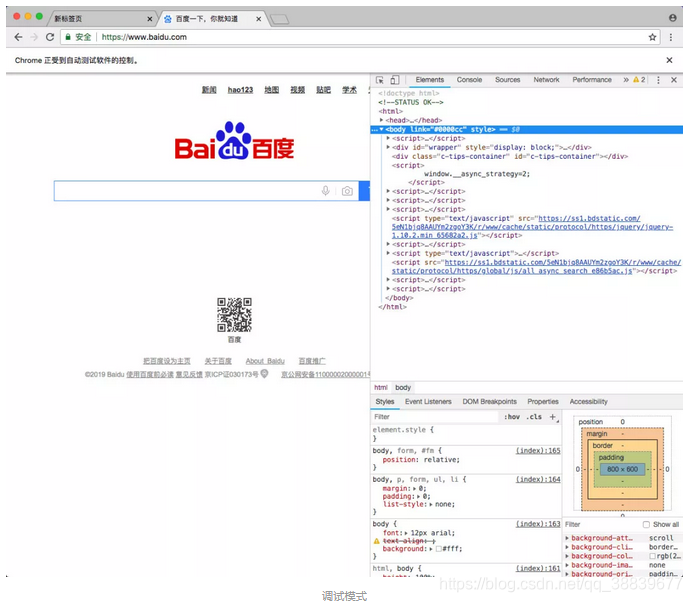
Task: Click the Baidu search input field
Action: (x=207, y=191)
